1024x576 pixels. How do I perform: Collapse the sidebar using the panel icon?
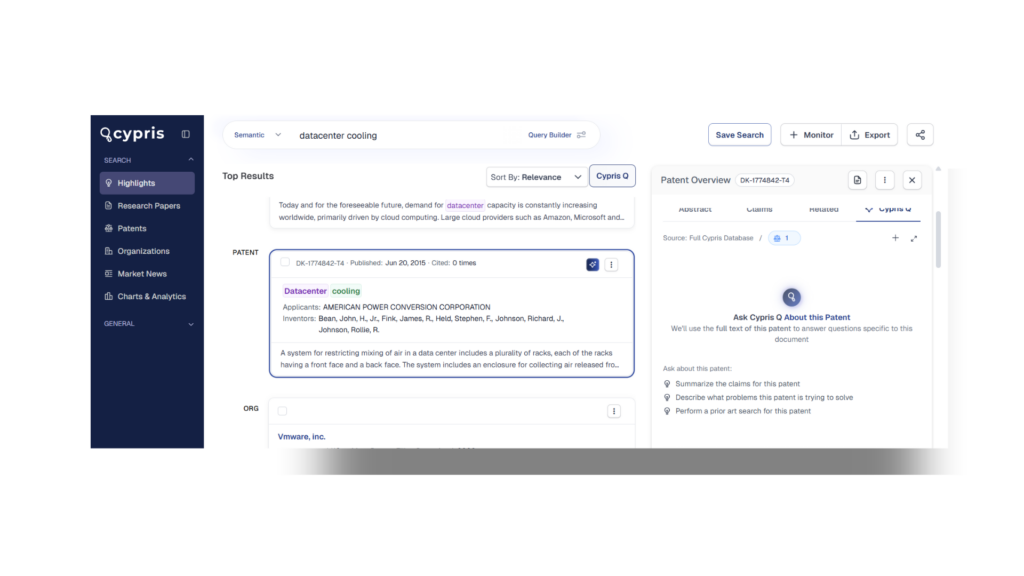(x=185, y=134)
